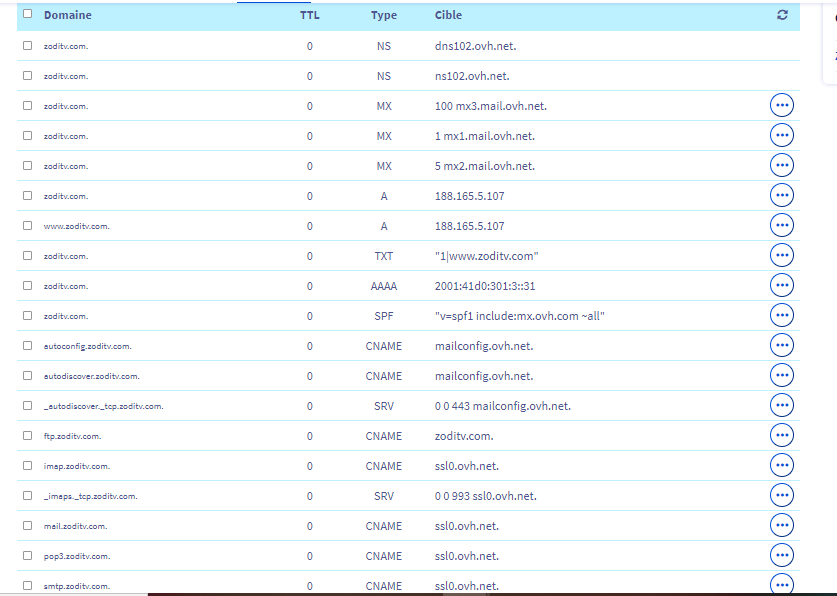Expand options for autodiscover.zoditv.com CNAME record
The image size is (837, 596).
pyautogui.click(x=782, y=376)
